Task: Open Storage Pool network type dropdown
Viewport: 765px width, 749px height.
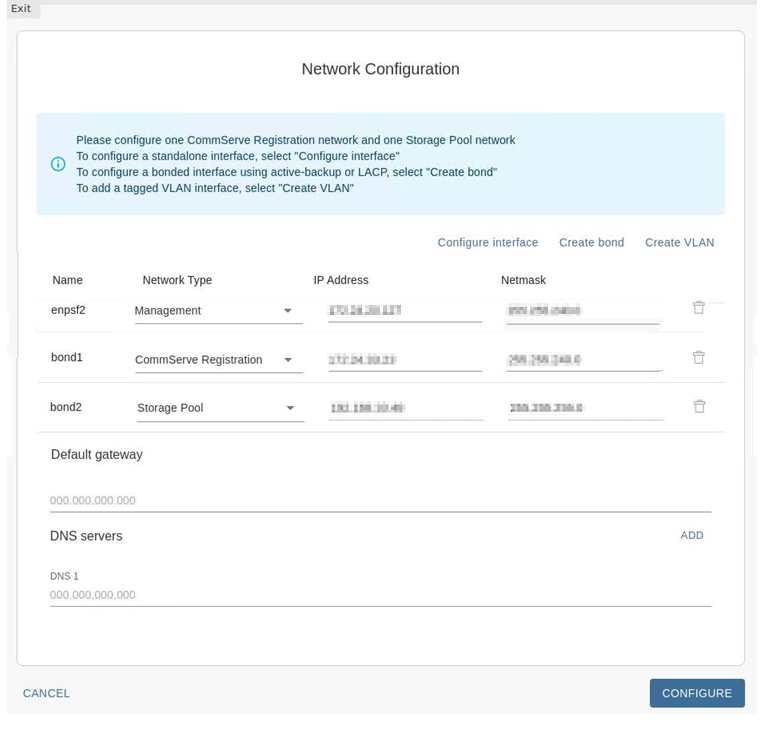Action: coord(220,408)
